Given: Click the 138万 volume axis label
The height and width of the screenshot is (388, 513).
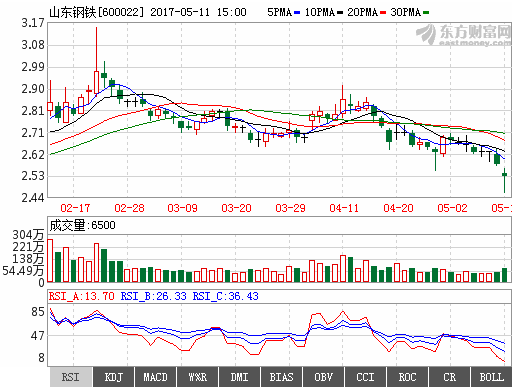Looking at the screenshot, I should coord(28,259).
